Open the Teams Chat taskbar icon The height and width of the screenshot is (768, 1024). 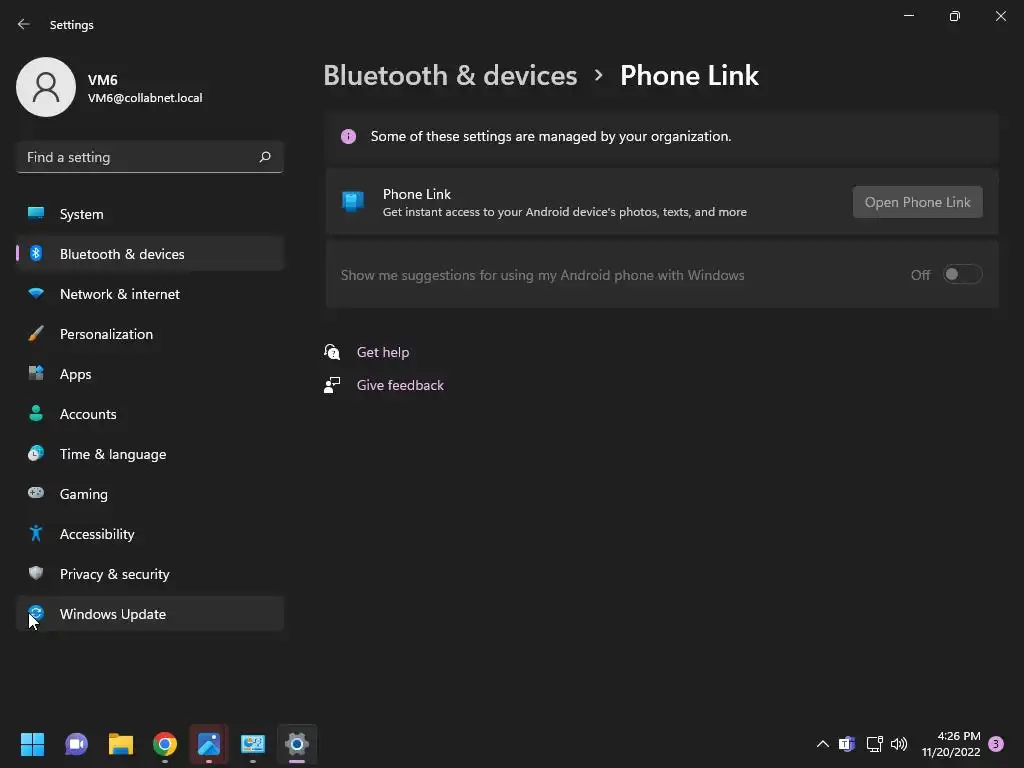tap(76, 744)
